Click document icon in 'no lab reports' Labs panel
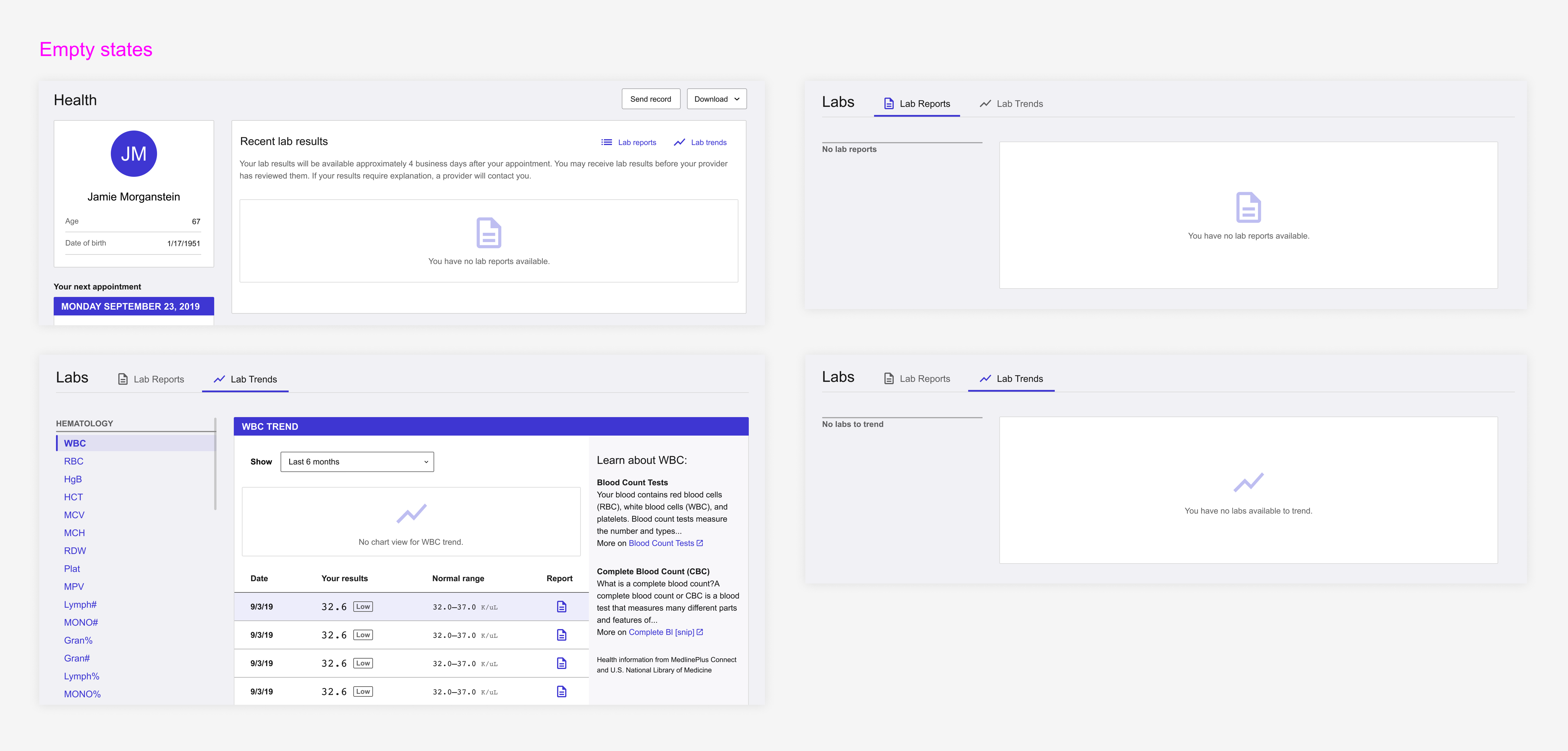 [1248, 208]
